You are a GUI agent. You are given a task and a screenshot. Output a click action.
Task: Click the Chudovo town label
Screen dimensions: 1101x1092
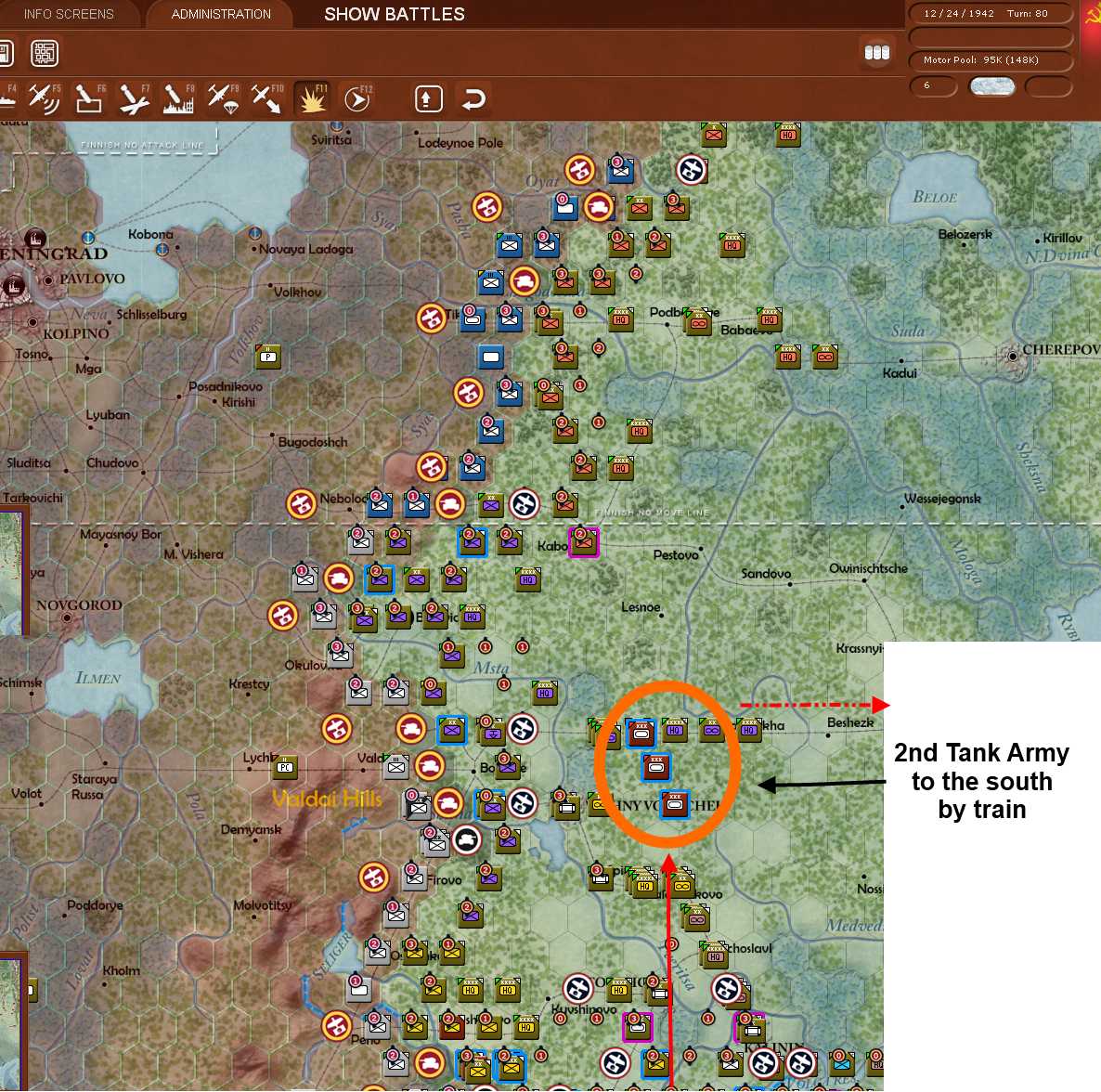[x=112, y=462]
